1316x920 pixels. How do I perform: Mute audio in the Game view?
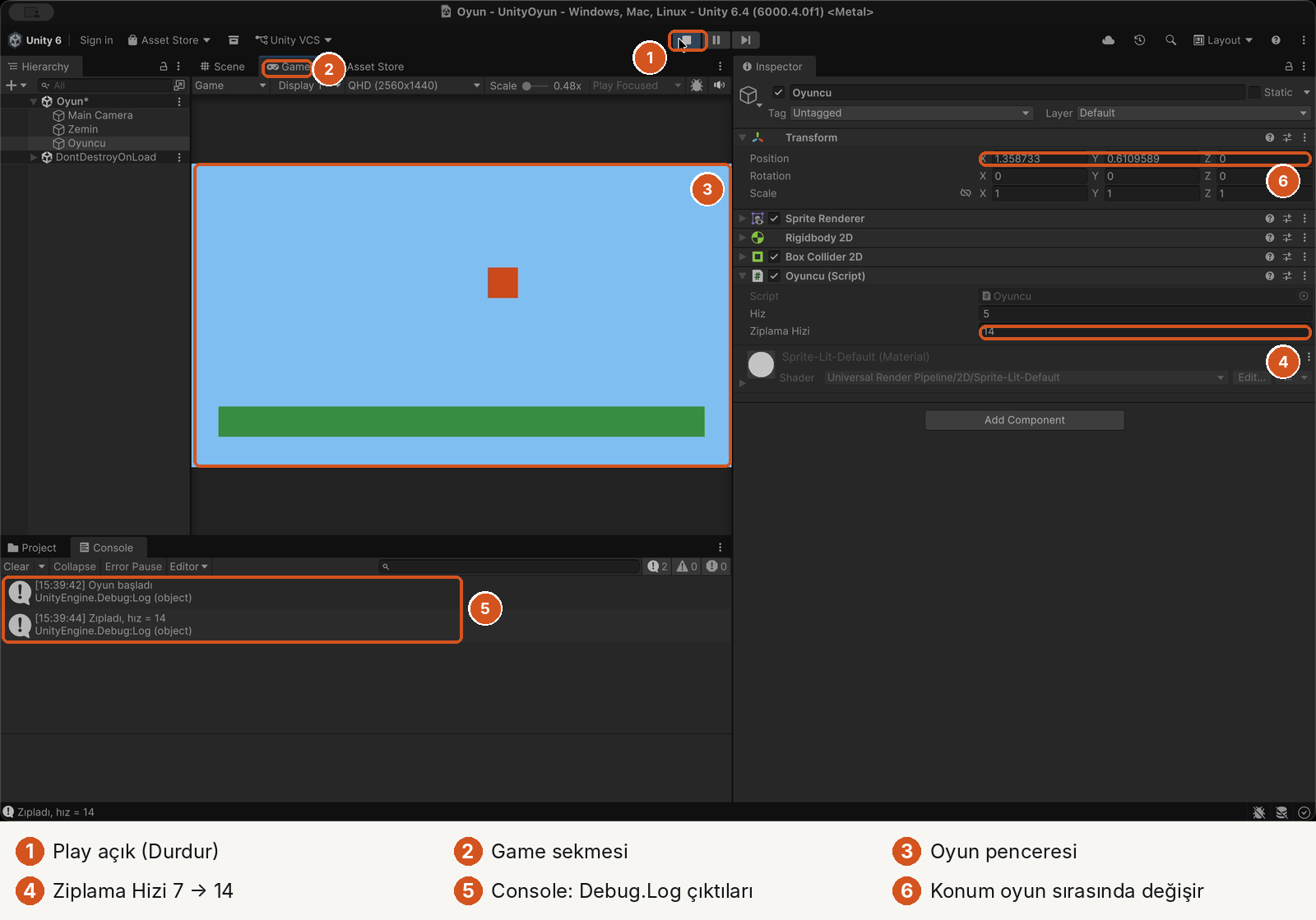(719, 86)
